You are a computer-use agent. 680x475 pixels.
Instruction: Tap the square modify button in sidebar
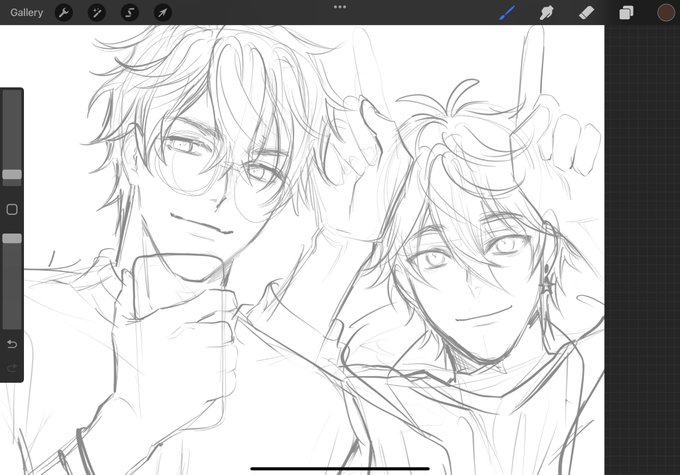point(12,210)
